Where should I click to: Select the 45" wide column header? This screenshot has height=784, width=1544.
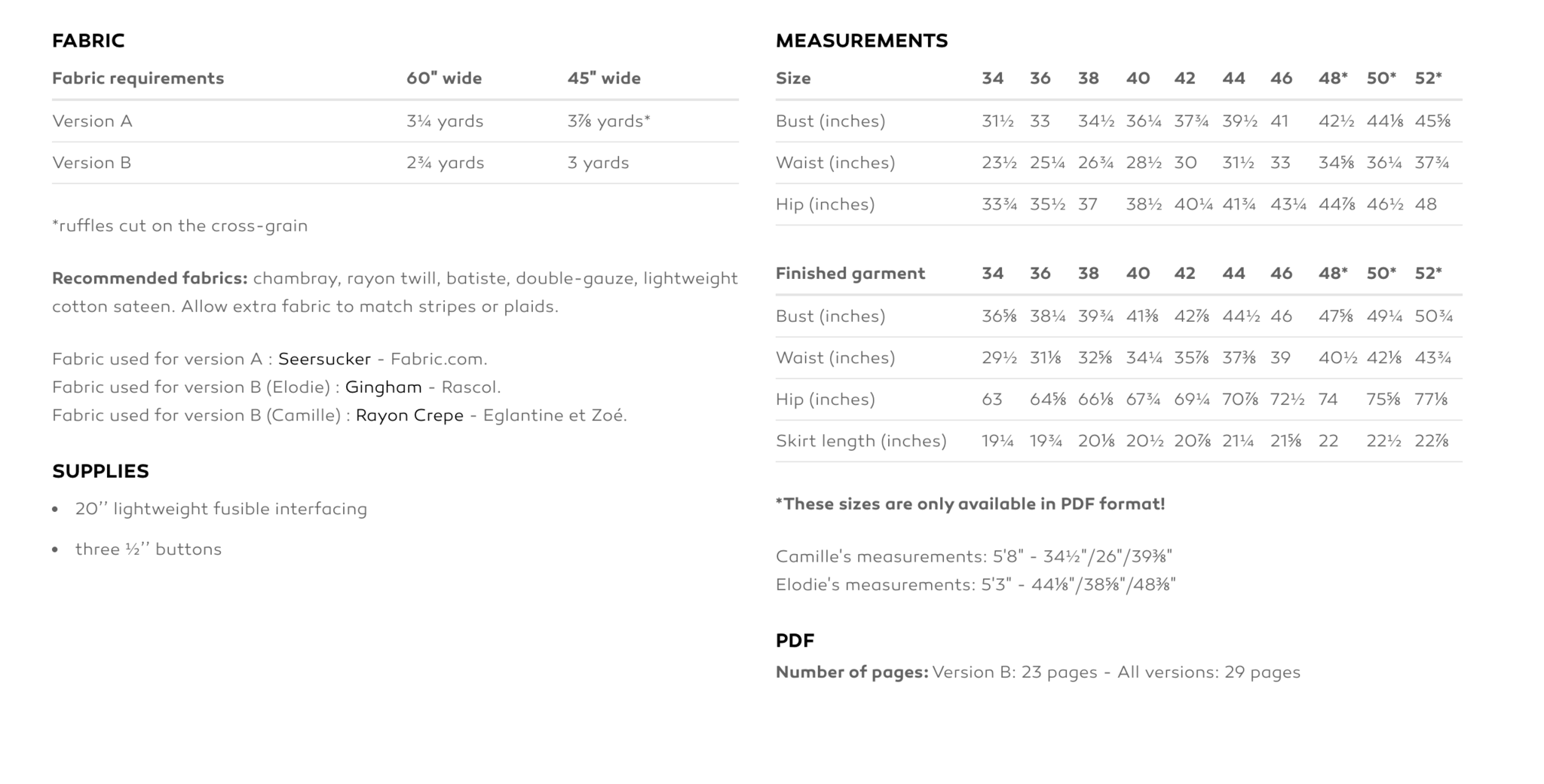604,78
